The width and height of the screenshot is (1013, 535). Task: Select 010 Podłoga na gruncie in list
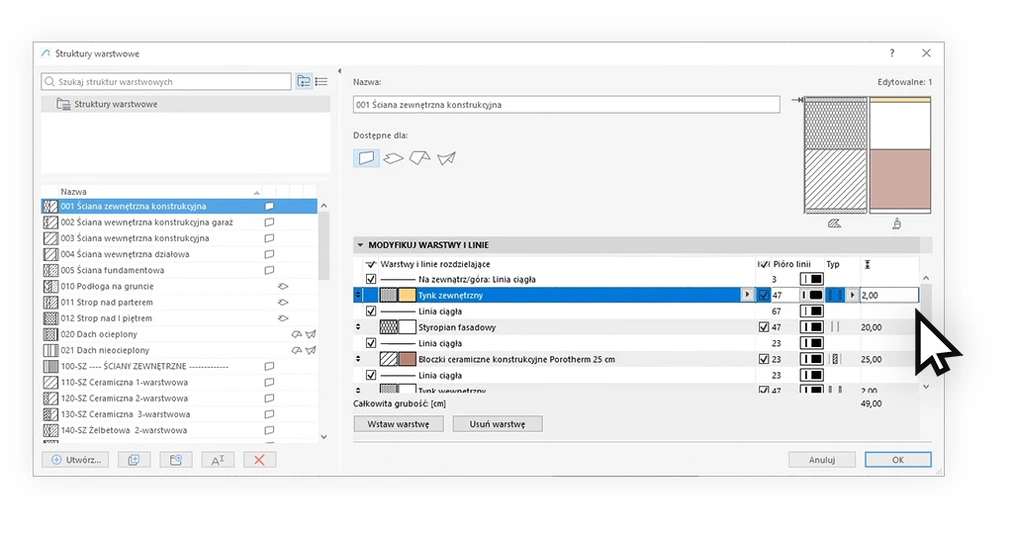click(107, 286)
